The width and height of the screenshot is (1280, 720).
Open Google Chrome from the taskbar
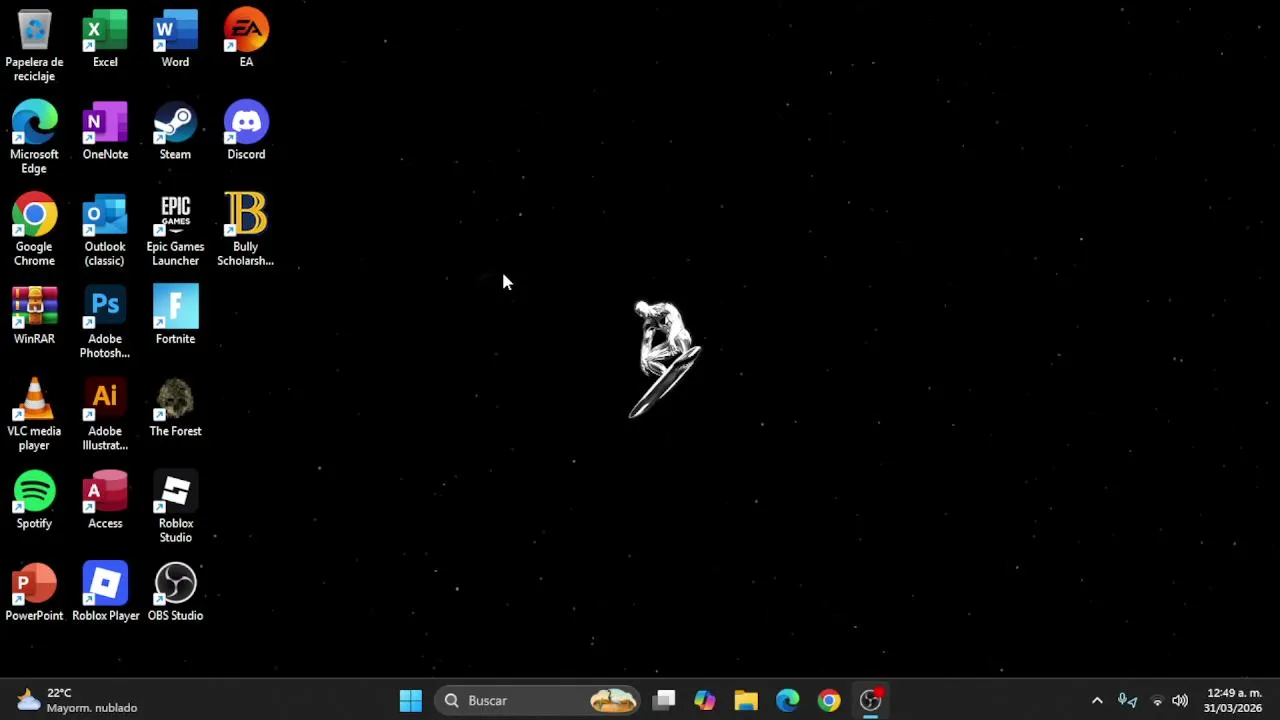tap(829, 700)
